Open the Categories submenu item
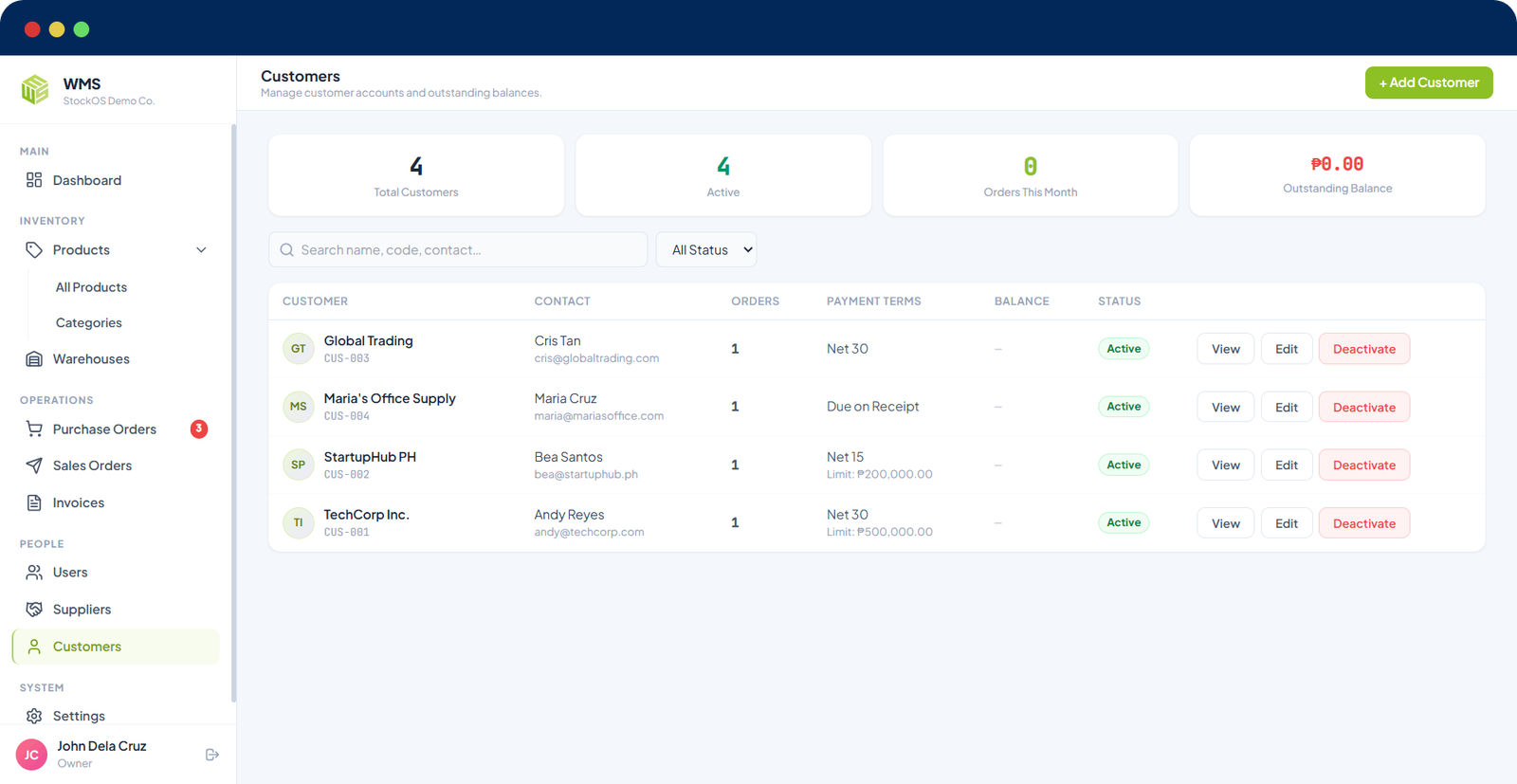This screenshot has height=784, width=1517. click(x=89, y=323)
